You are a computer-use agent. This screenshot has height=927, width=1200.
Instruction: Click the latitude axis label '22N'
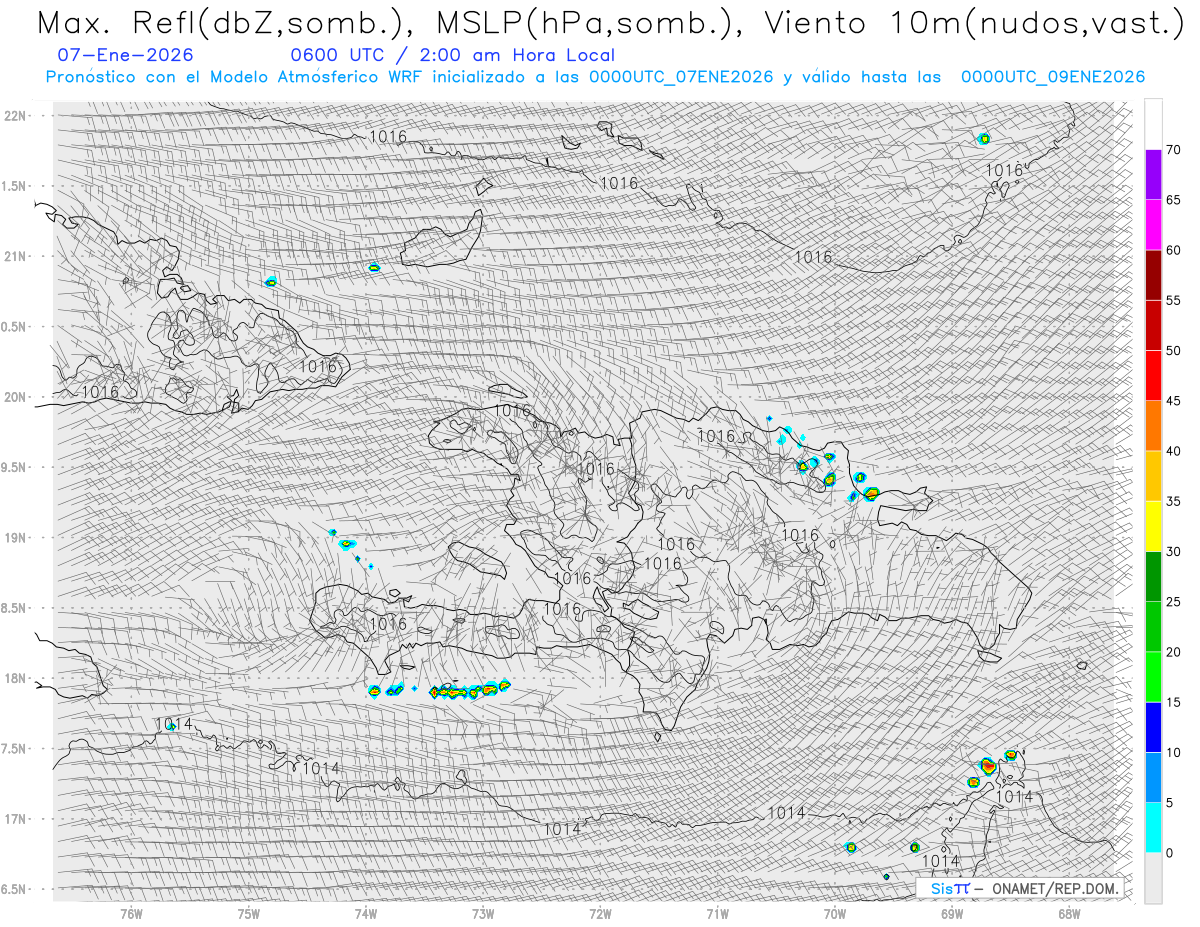pyautogui.click(x=14, y=115)
